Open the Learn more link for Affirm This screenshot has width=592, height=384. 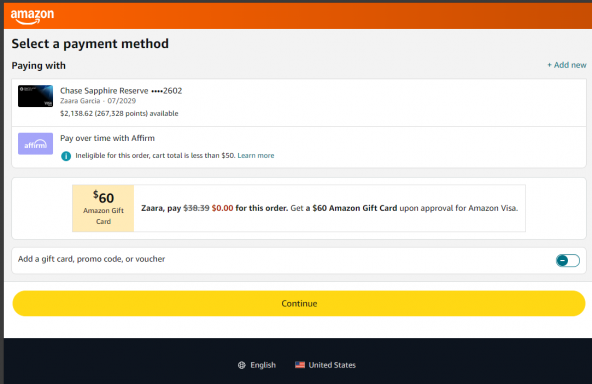[x=256, y=156]
